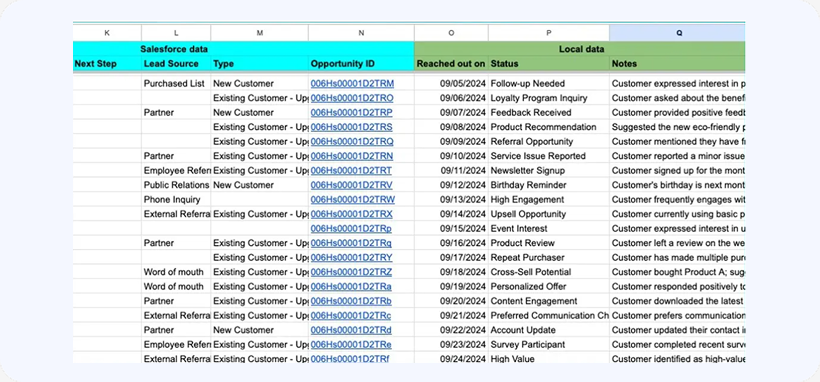This screenshot has height=382, width=820.
Task: Select the Phone Inquiry cell
Action: pos(176,199)
